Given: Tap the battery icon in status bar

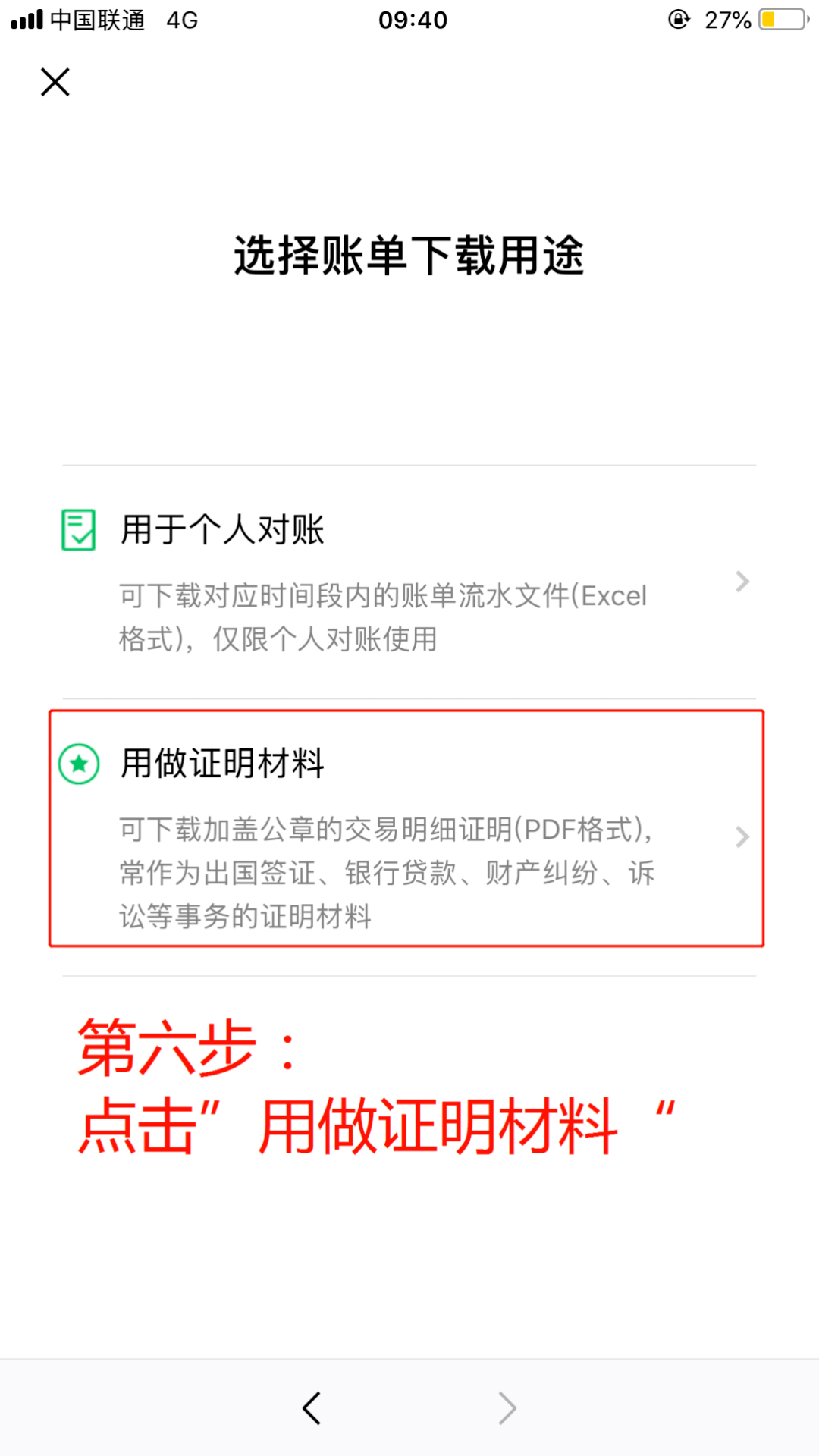Looking at the screenshot, I should click(x=784, y=20).
